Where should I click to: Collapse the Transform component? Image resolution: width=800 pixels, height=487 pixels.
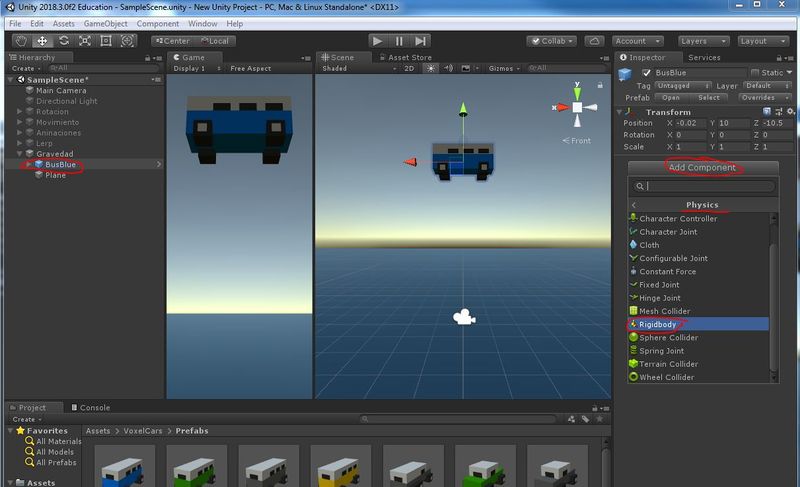[x=619, y=112]
